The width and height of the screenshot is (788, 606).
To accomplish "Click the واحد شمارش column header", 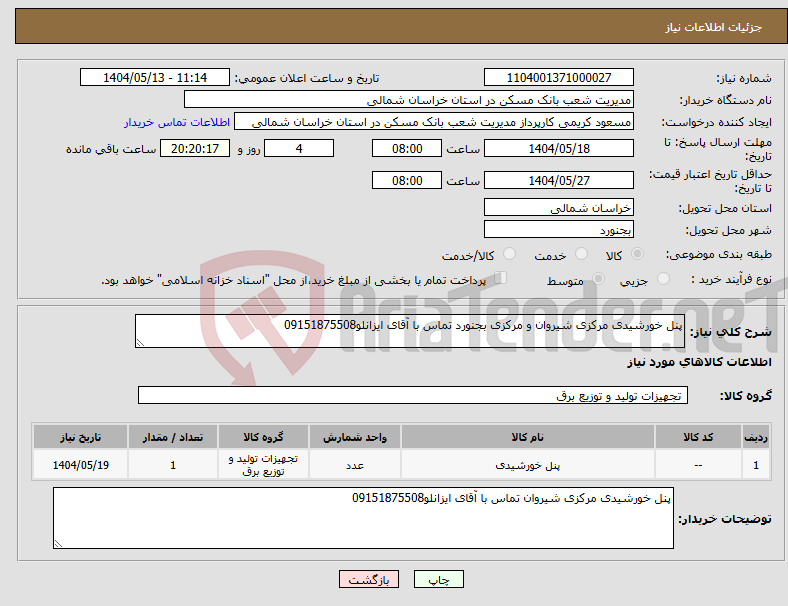I will tap(355, 437).
